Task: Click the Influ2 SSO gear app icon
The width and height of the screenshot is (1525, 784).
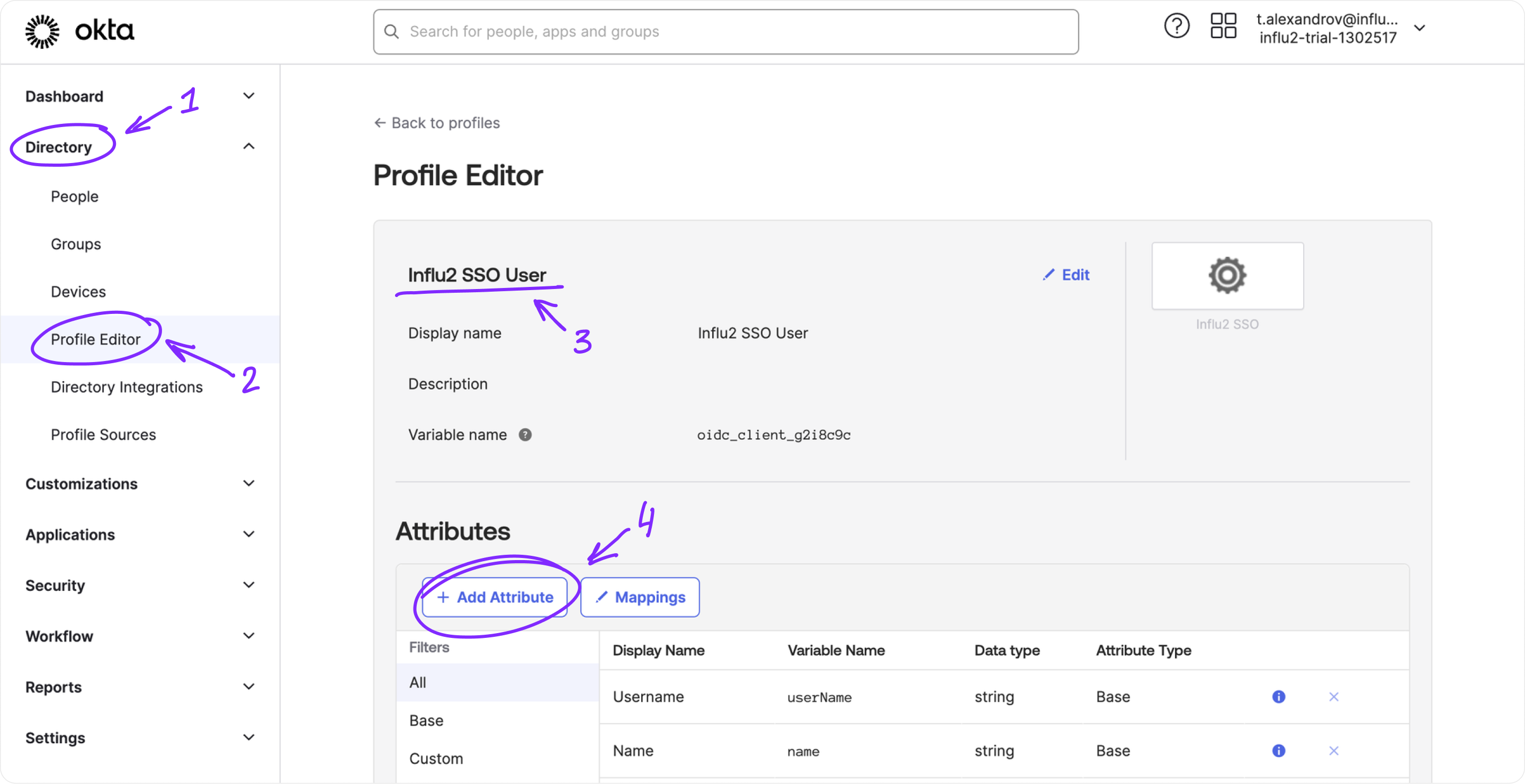Action: [1227, 275]
